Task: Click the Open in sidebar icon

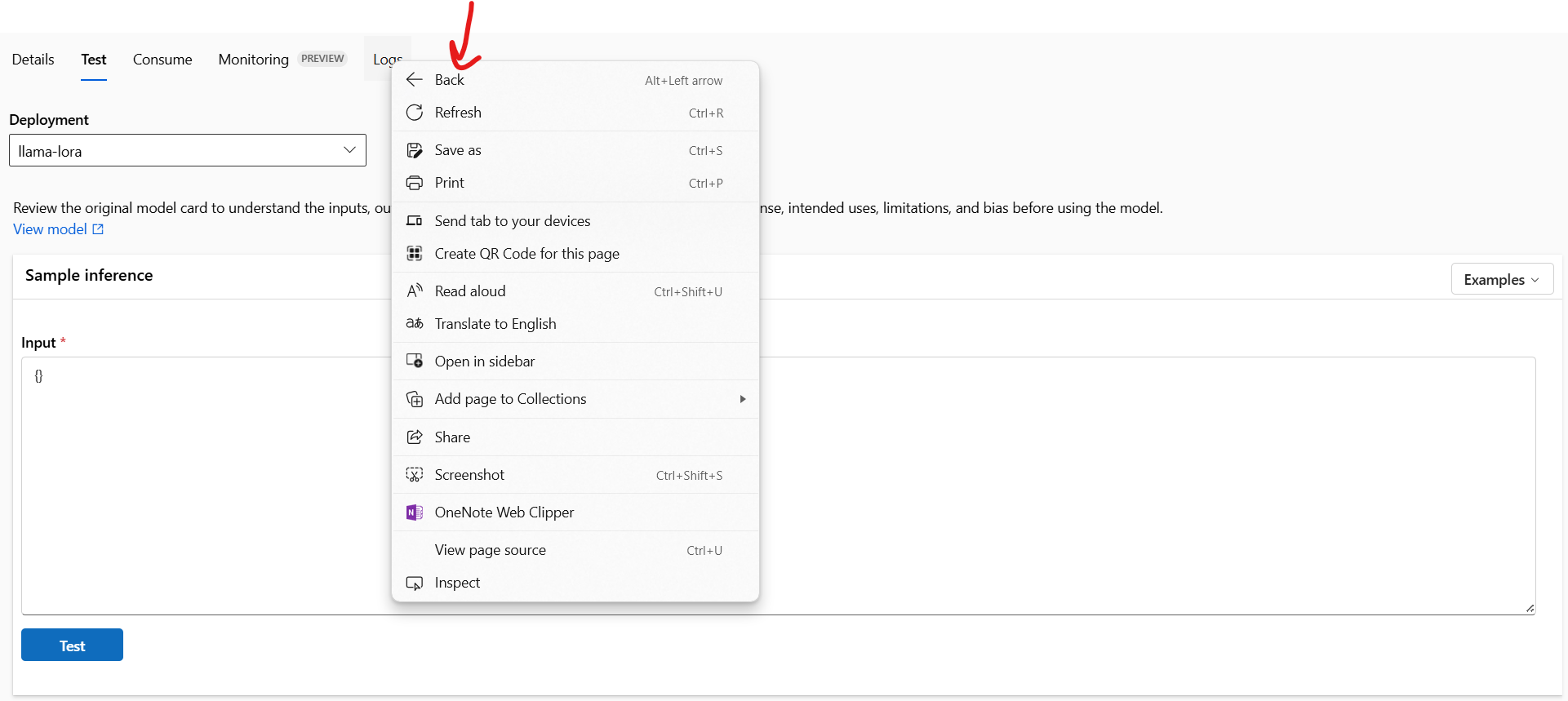Action: point(415,361)
